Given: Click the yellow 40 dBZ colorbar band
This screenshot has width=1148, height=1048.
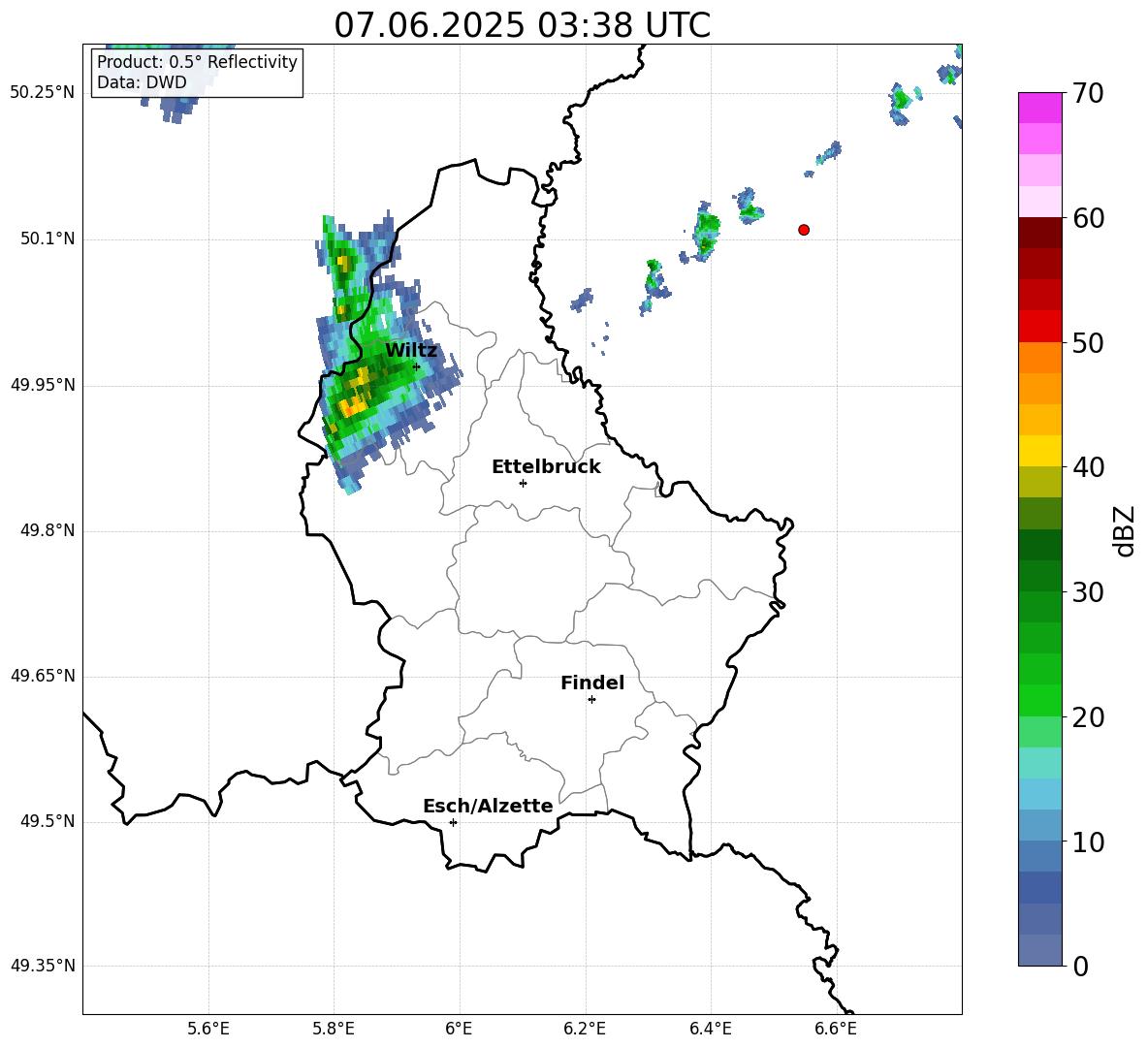Looking at the screenshot, I should (x=1039, y=451).
